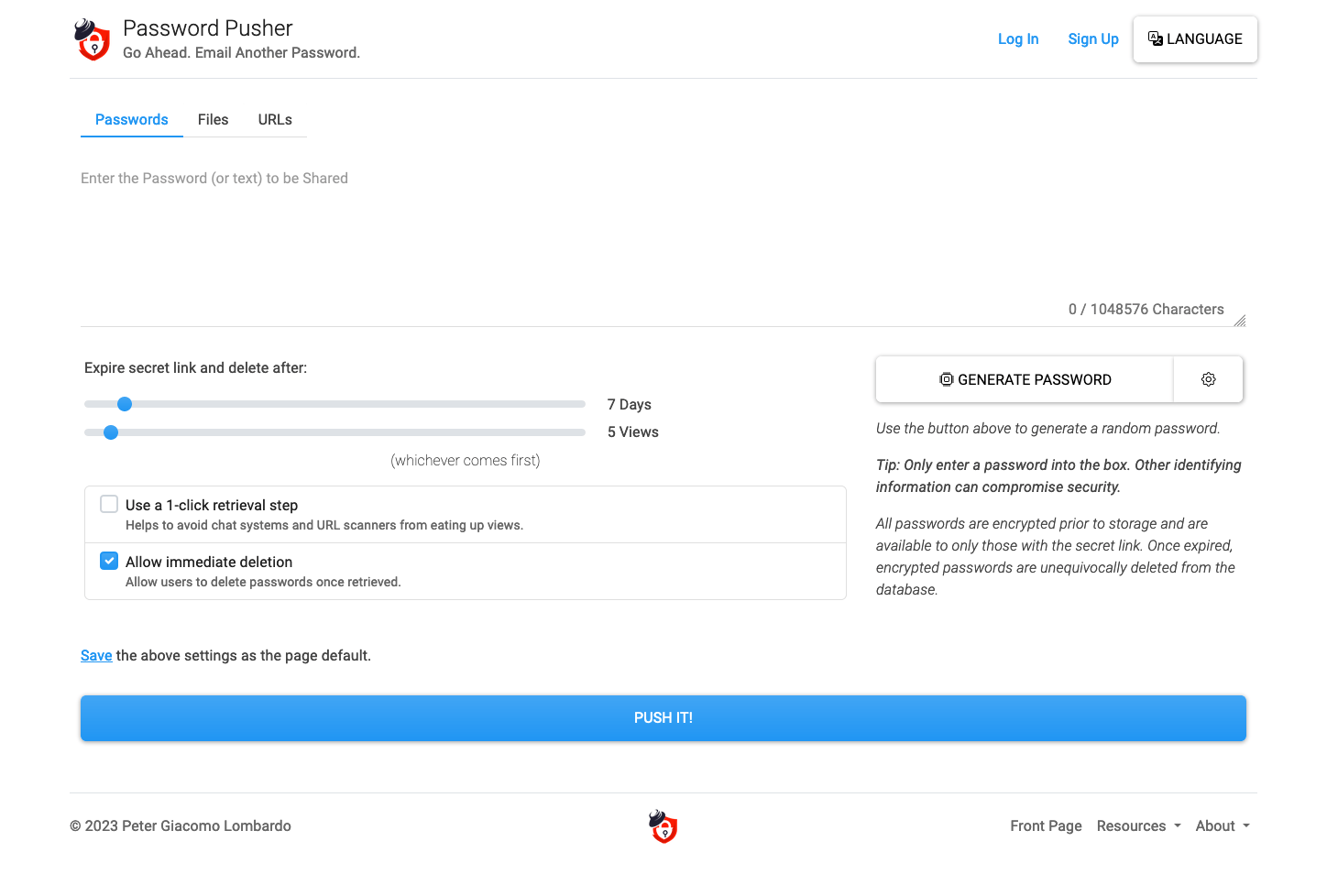The image size is (1327, 896).
Task: Click the Log In link
Action: coord(1018,38)
